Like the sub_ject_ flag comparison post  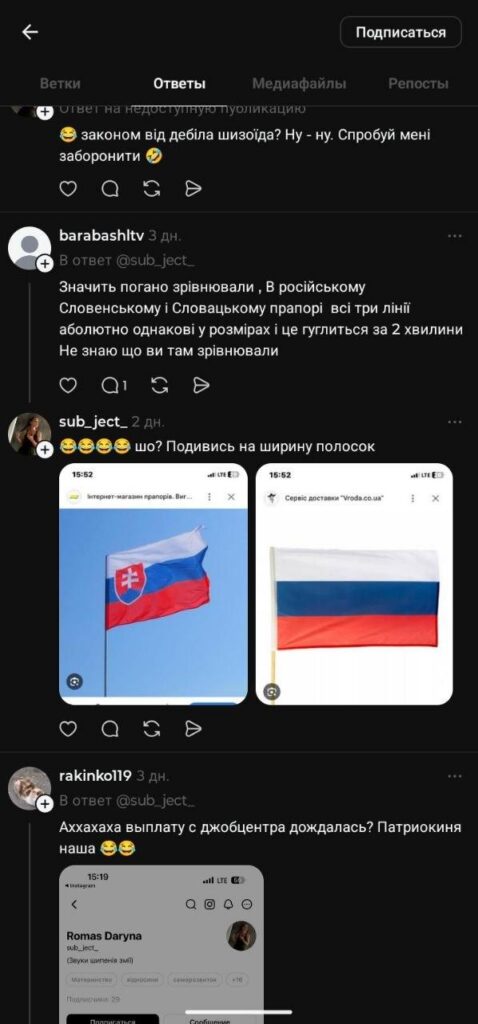(68, 728)
